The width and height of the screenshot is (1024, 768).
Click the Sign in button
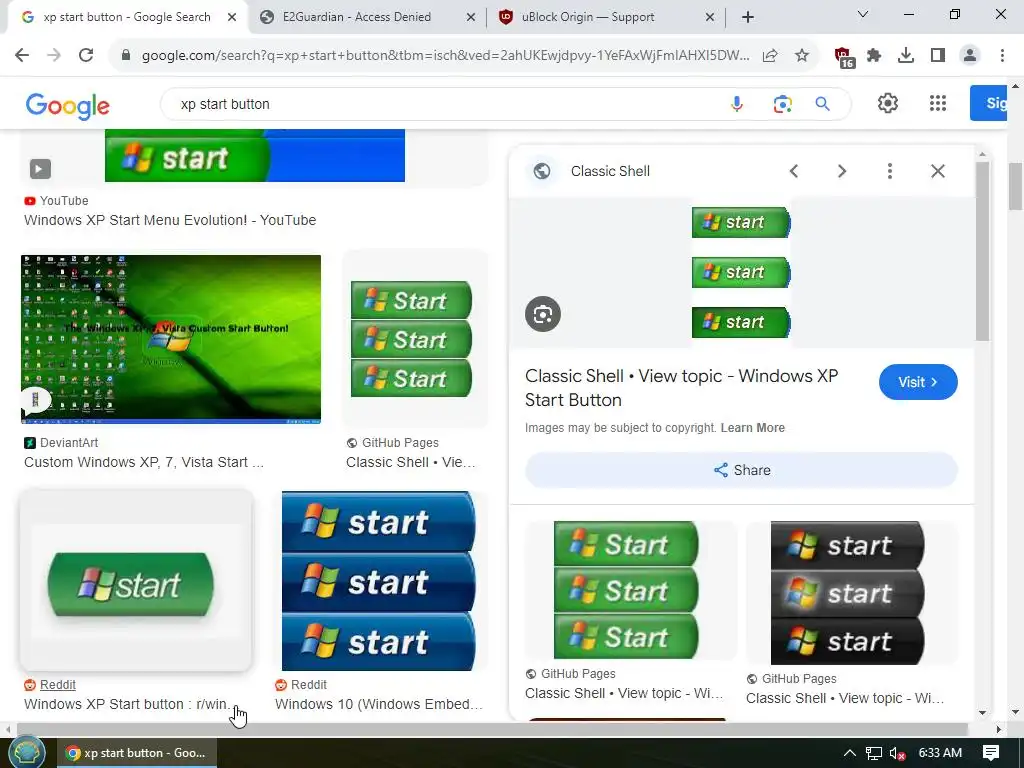point(988,103)
